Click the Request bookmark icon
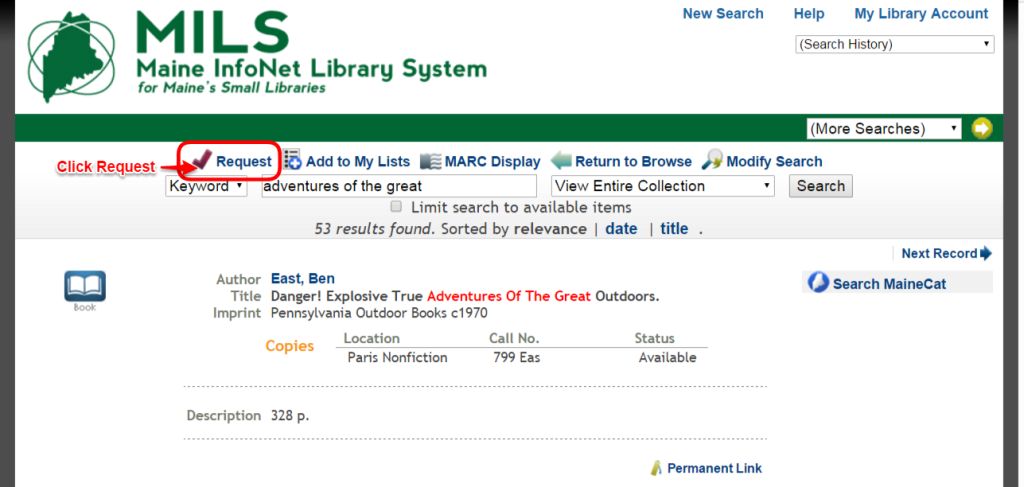 tap(201, 160)
